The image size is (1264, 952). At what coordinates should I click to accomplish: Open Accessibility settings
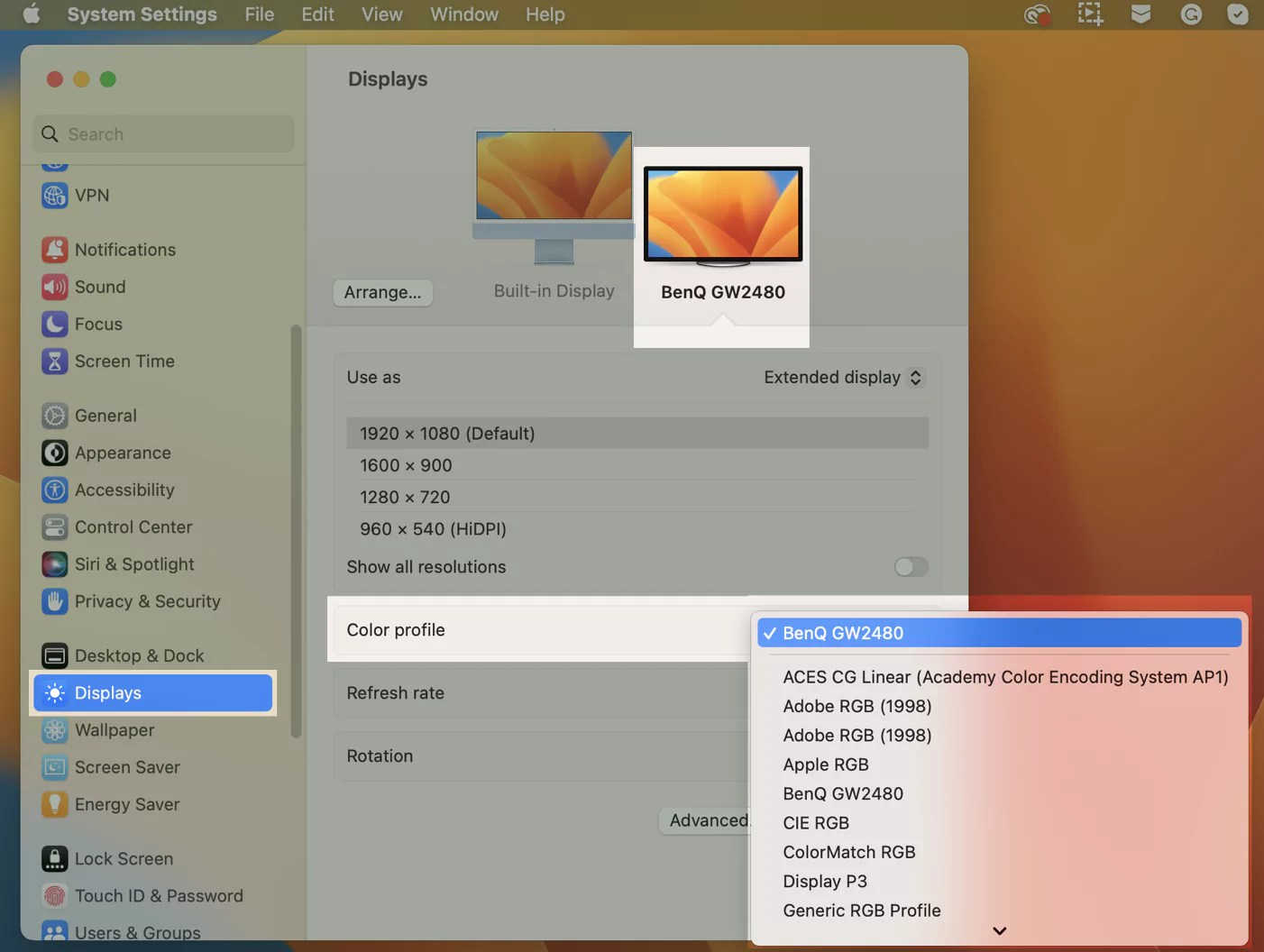pyautogui.click(x=124, y=490)
